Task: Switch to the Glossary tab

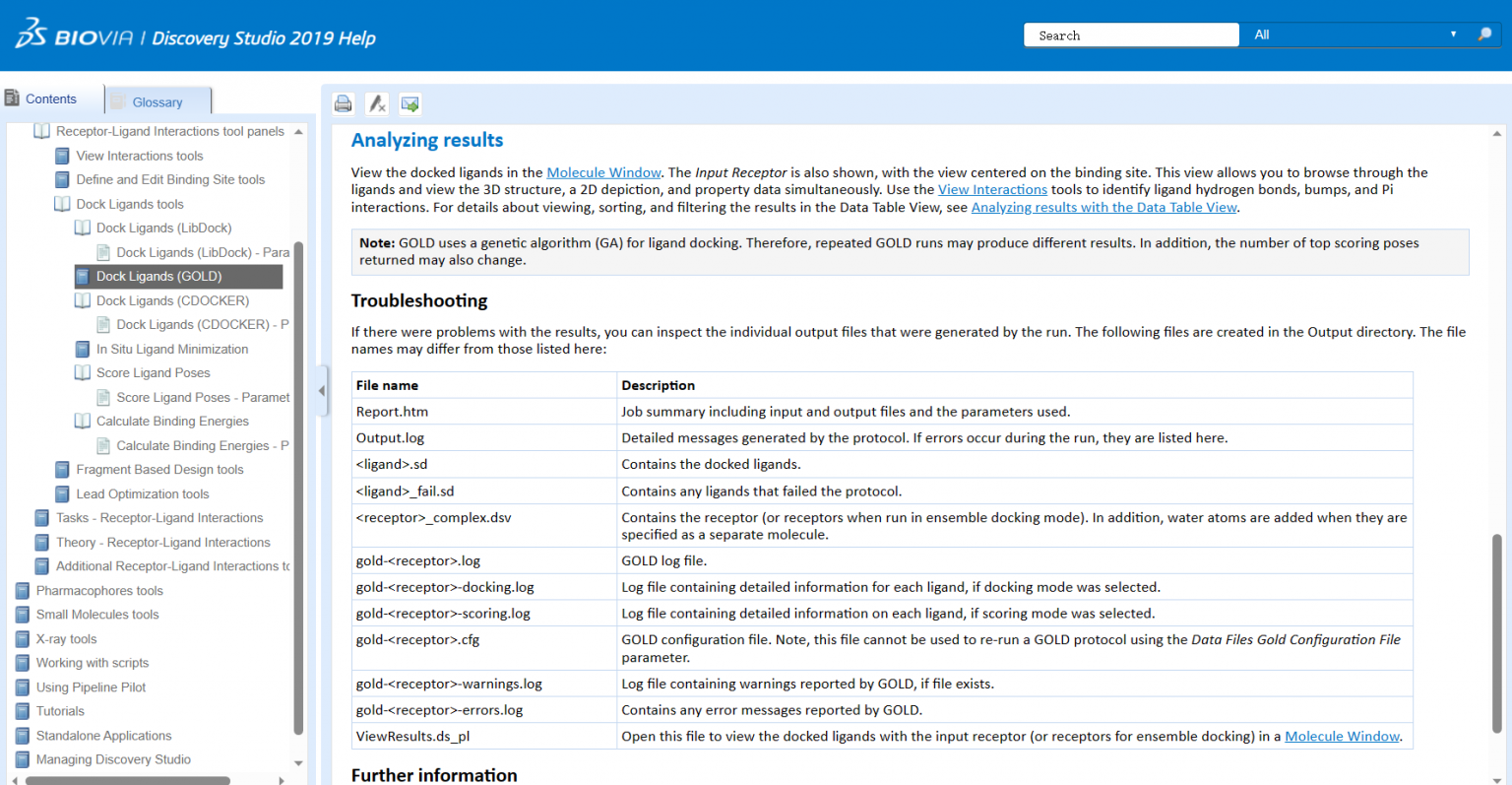Action: (157, 101)
